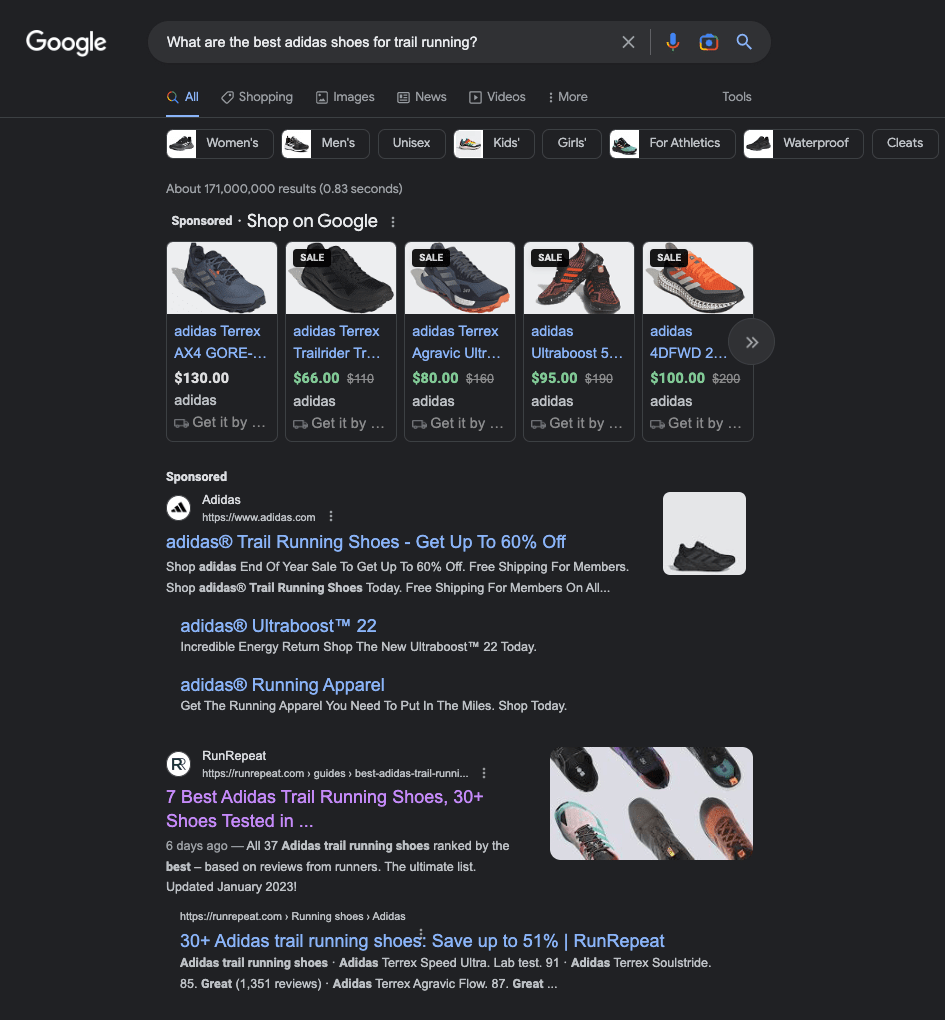The width and height of the screenshot is (945, 1020).
Task: Filter results by Women's chip
Action: coord(220,144)
